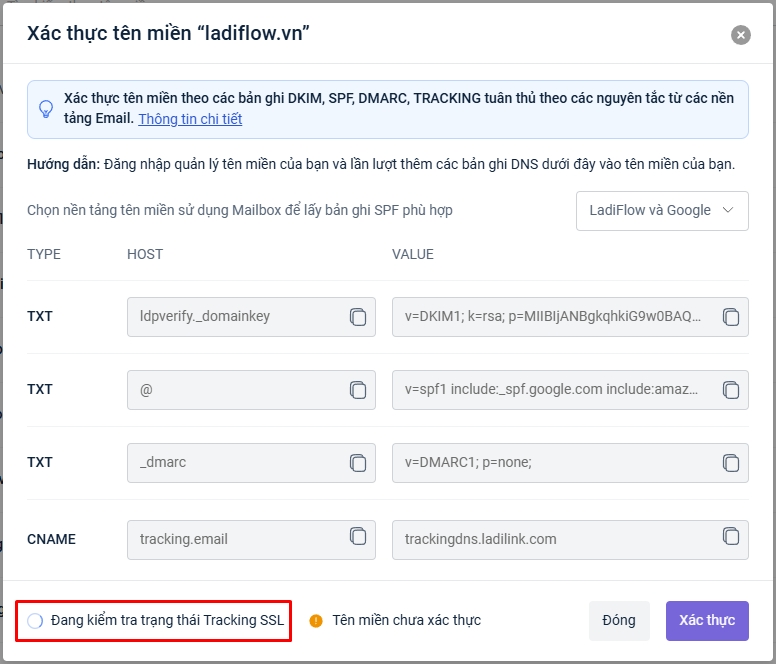Copy the @ host entry
Viewport: 776px width, 664px height.
358,390
